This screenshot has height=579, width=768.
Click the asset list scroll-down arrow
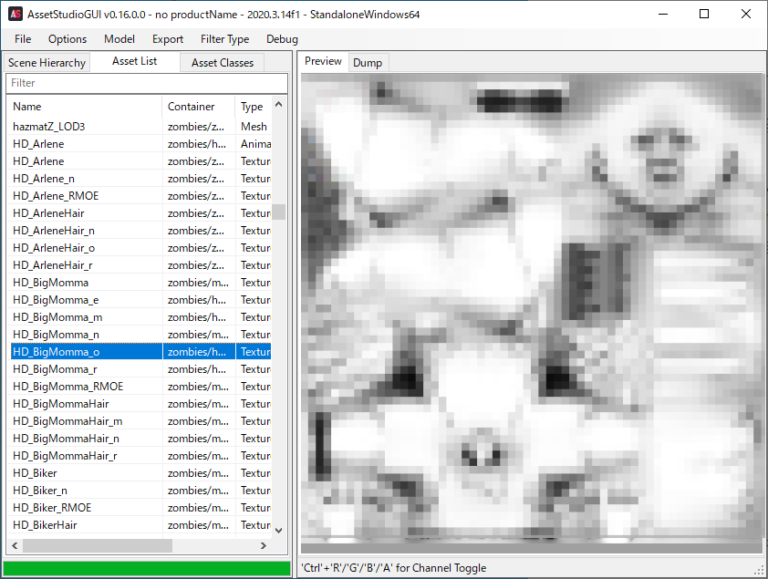[x=279, y=530]
